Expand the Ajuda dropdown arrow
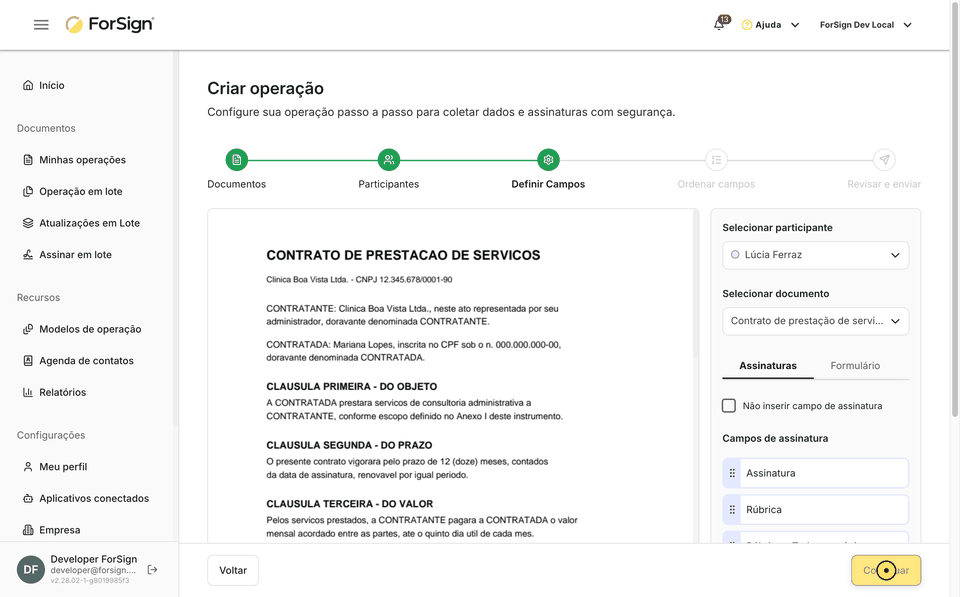The image size is (960, 597). point(795,25)
